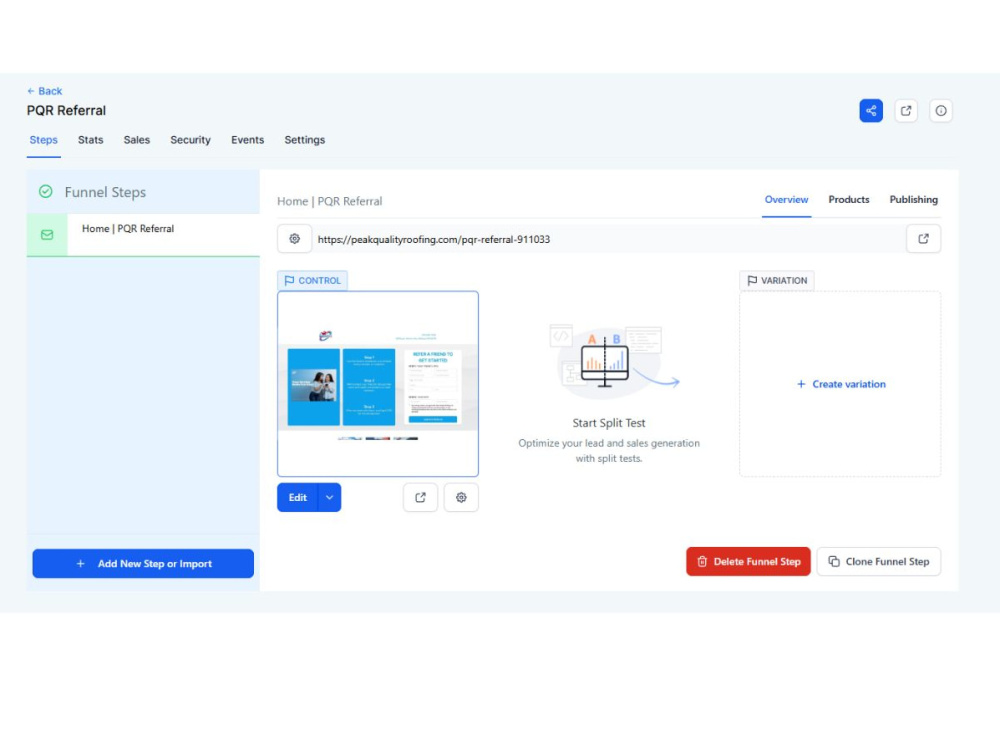Expand the Edit button dropdown arrow
This screenshot has height=749, width=1000.
(329, 497)
